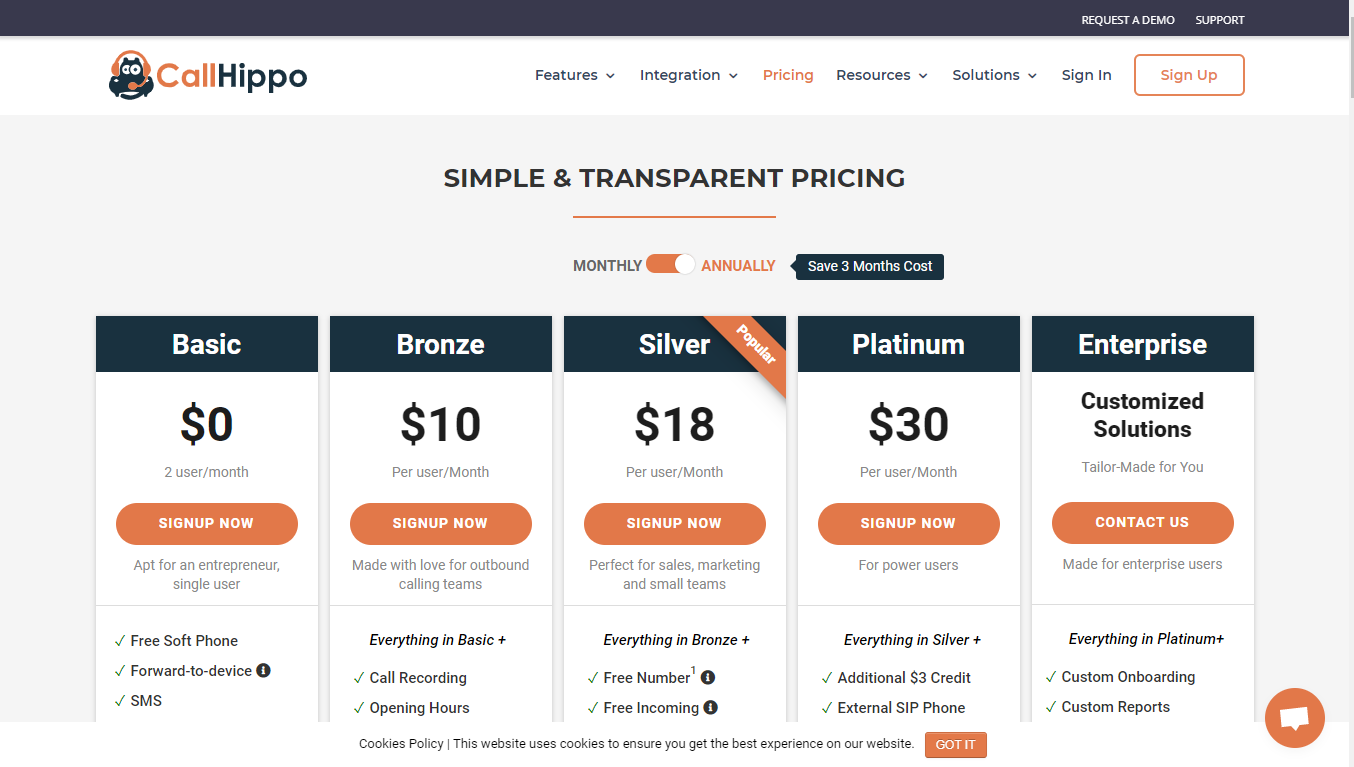
Task: Select the MONTHLY billing label
Action: pos(607,266)
